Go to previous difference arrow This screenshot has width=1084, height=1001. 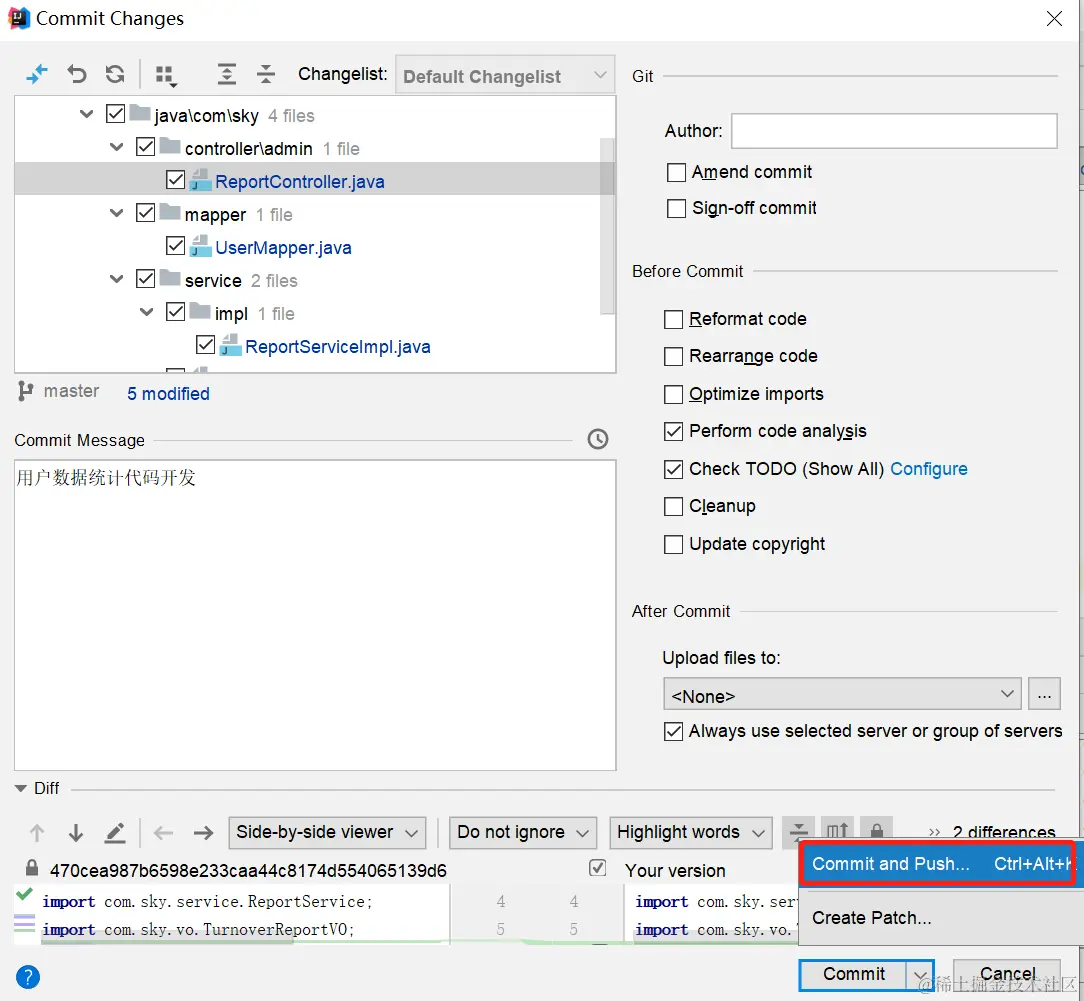coord(37,832)
